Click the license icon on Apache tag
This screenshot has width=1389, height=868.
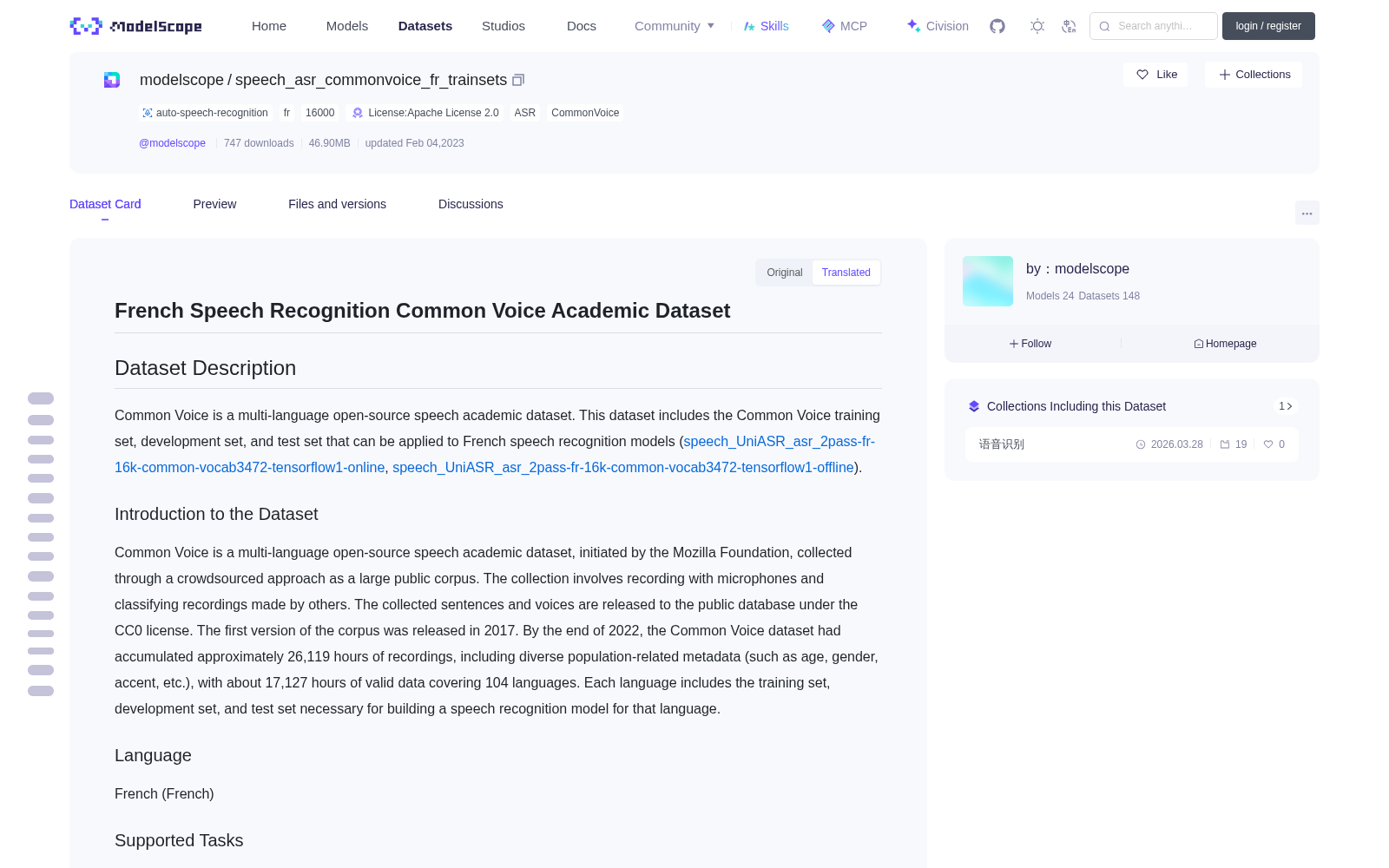[x=358, y=113]
